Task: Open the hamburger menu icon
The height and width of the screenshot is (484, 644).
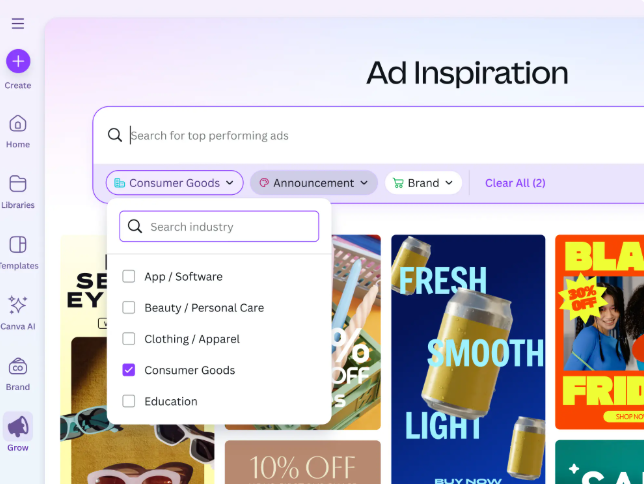Action: click(18, 23)
